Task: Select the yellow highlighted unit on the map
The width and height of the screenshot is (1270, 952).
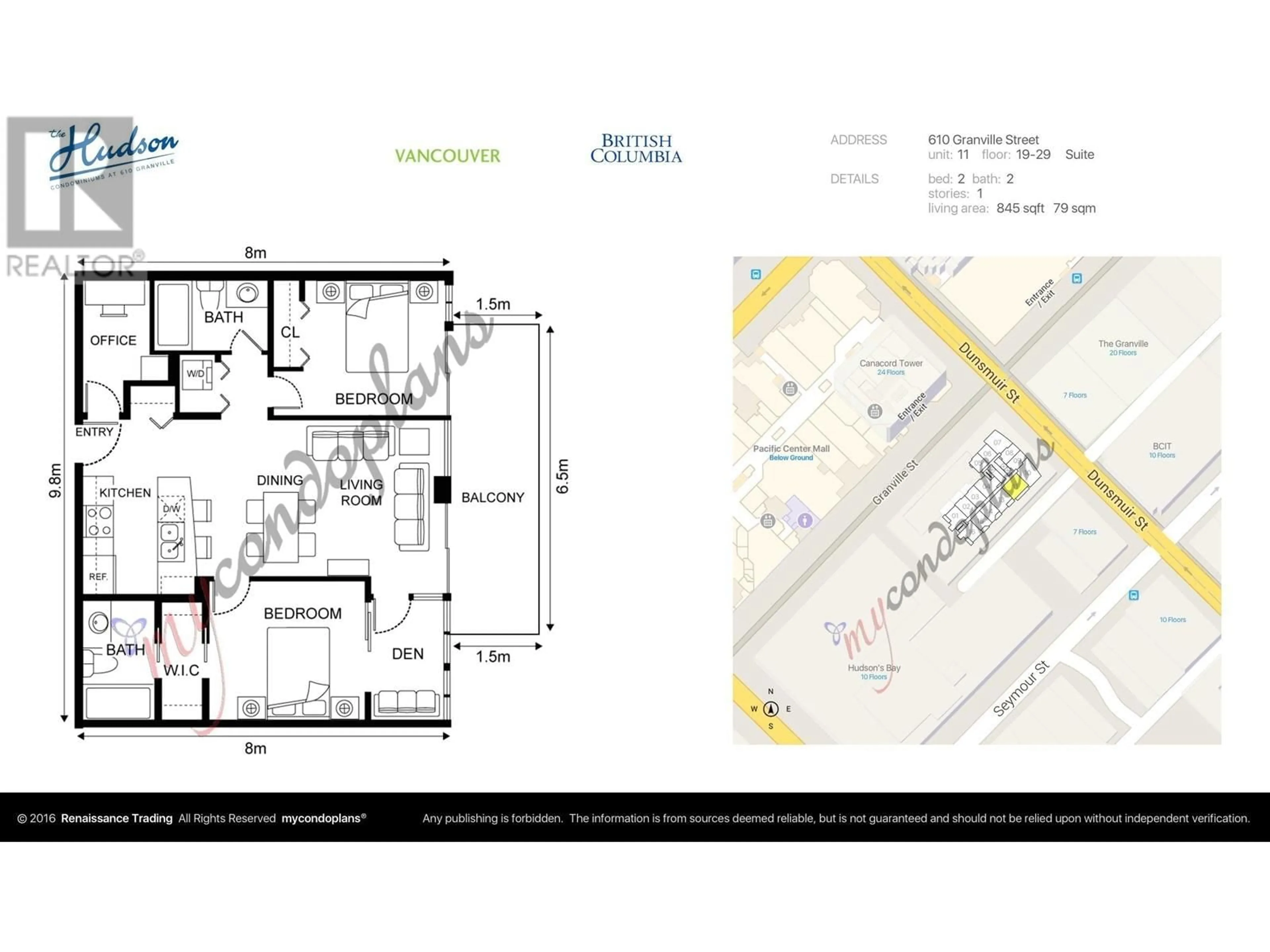Action: 1016,488
